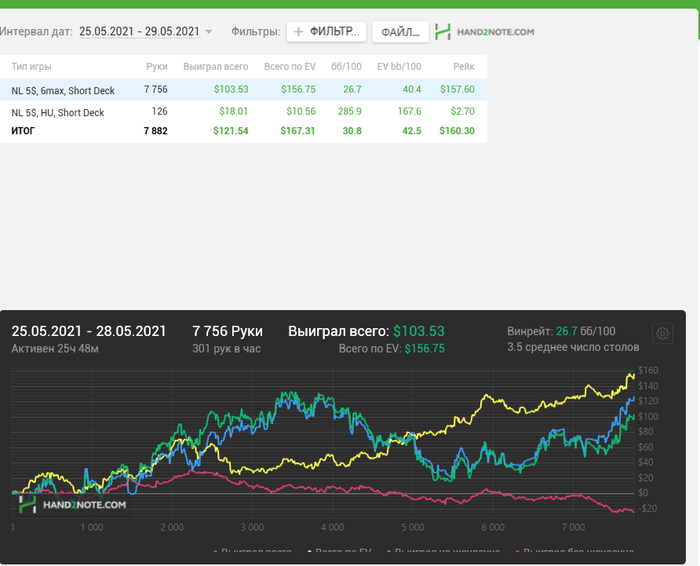Select the 'NL 5$, HU, Short Deck' row
Viewport: 700px width, 566px height.
click(x=58, y=112)
